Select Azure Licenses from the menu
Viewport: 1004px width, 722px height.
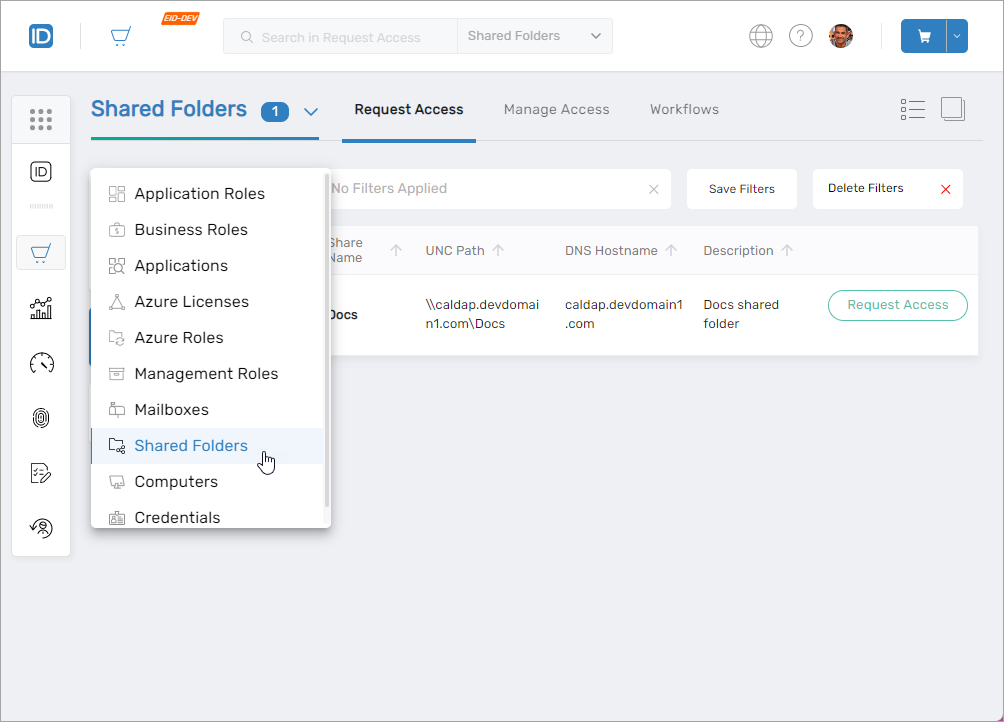(191, 302)
